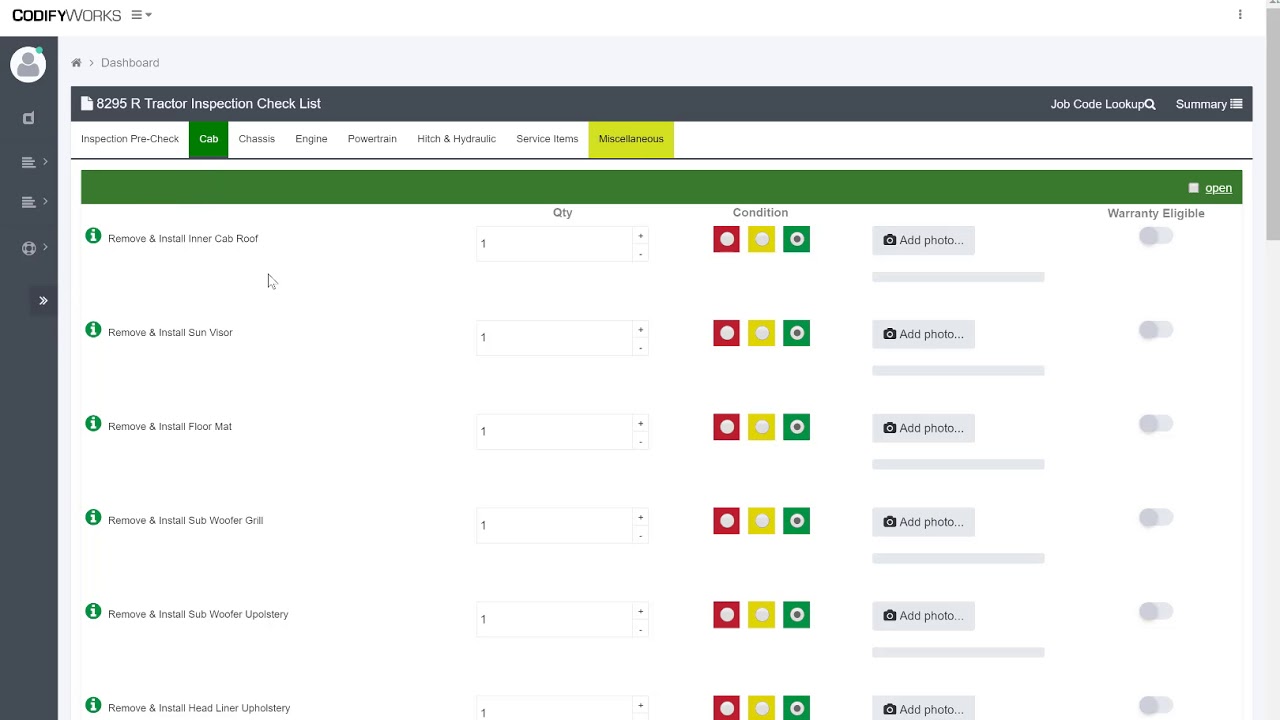The image size is (1280, 720).
Task: Click quantity field for Sub Woofer Grill
Action: pos(554,525)
